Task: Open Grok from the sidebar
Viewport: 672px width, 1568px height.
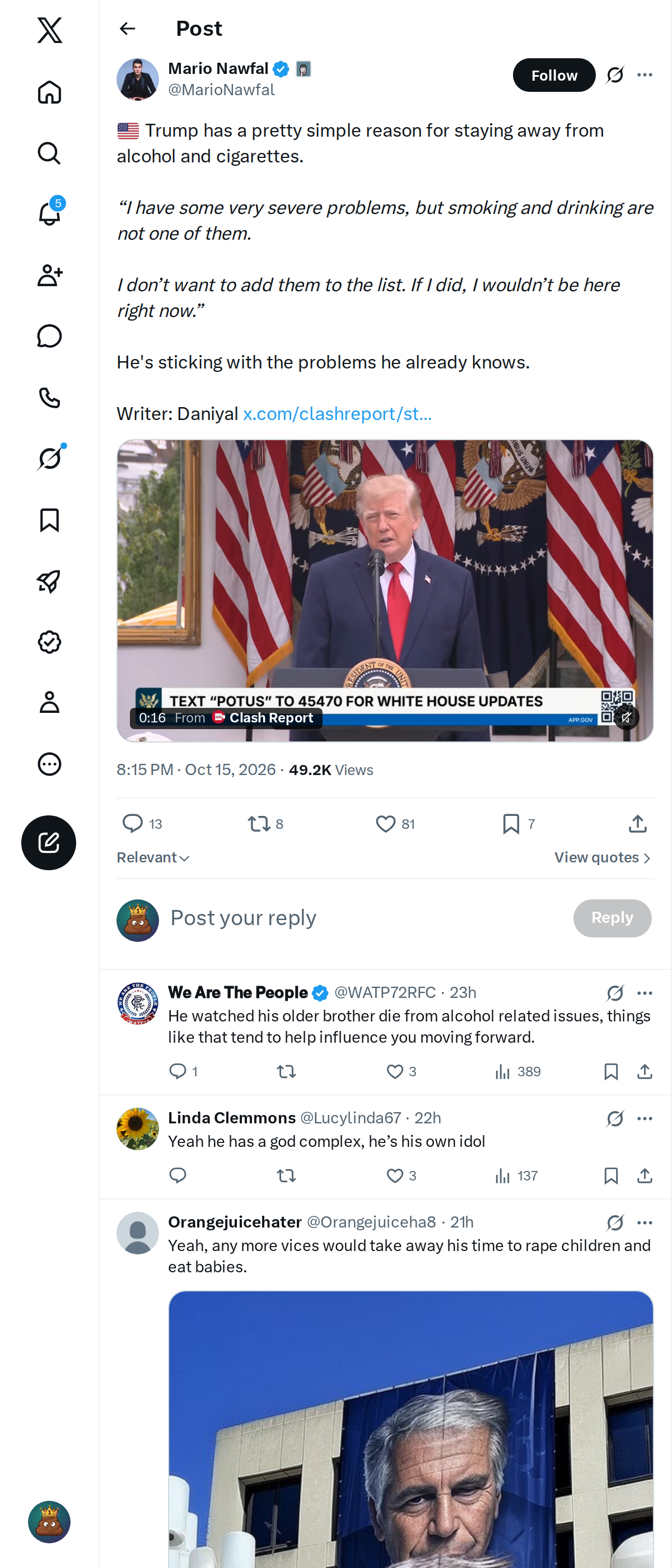Action: coord(49,458)
